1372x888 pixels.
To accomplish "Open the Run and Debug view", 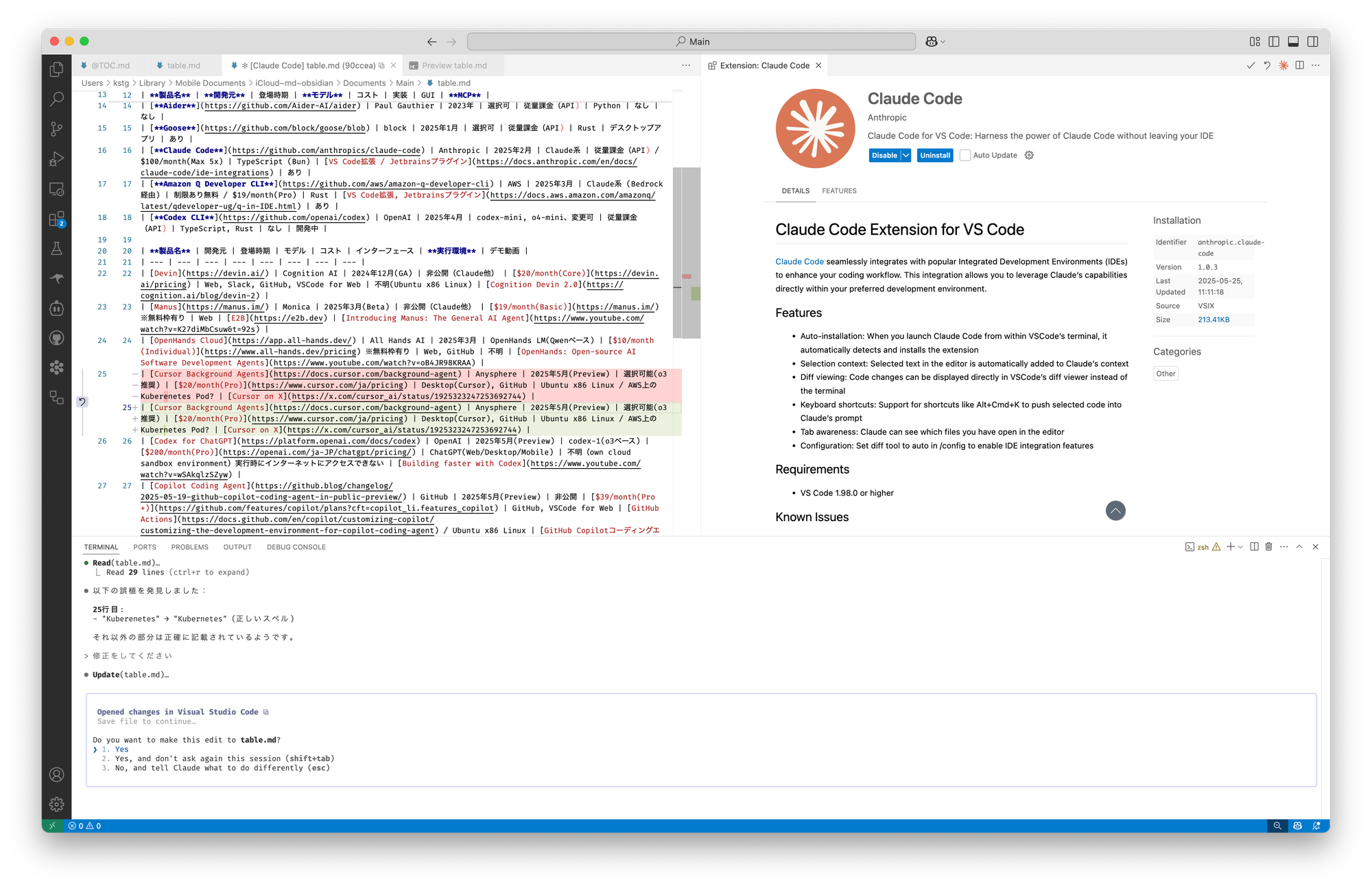I will (57, 159).
